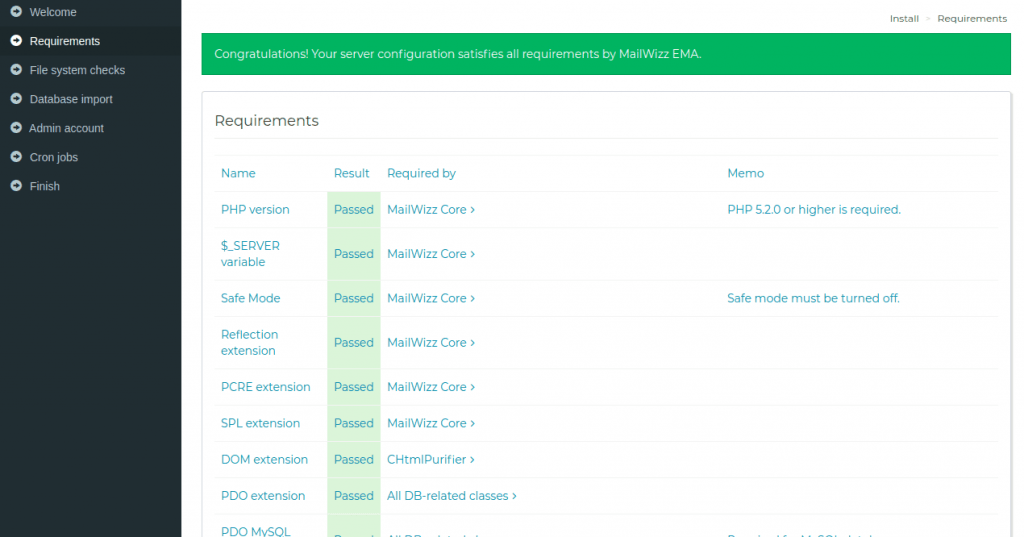Screen dimensions: 1024x537
Task: Click the Memo column header
Action: point(745,173)
